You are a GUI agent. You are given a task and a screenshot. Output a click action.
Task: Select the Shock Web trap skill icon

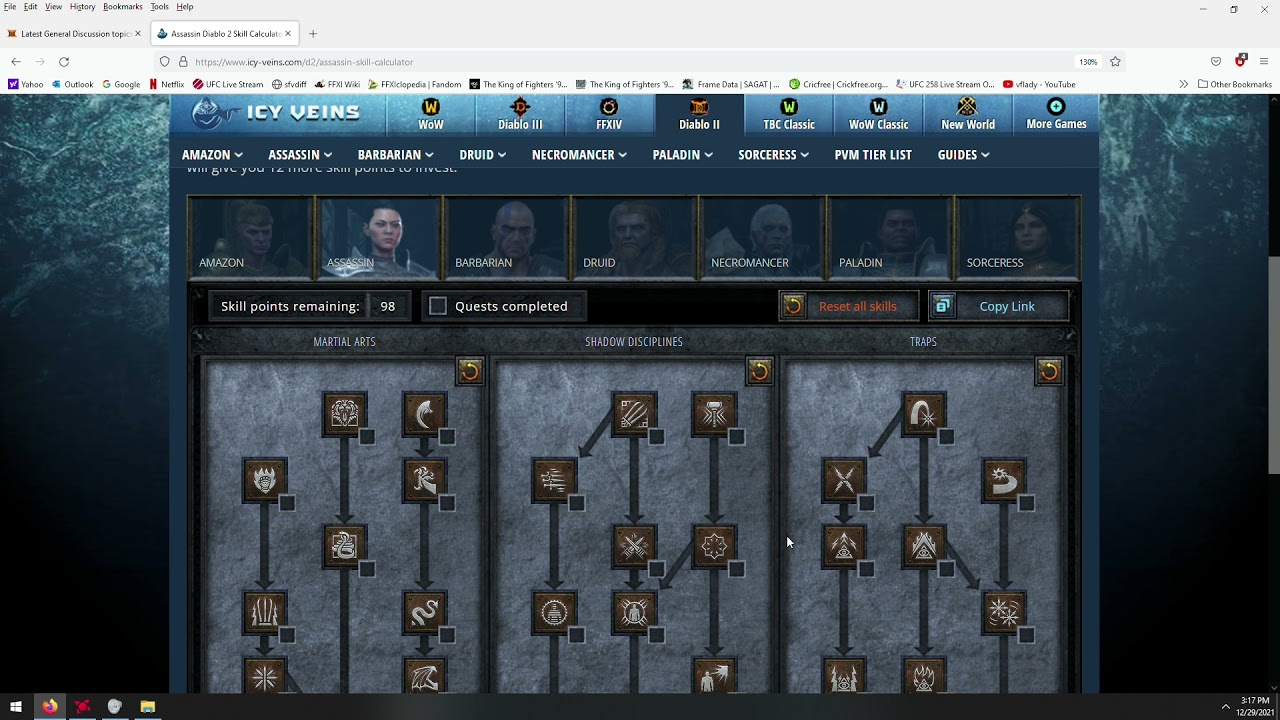(x=844, y=479)
